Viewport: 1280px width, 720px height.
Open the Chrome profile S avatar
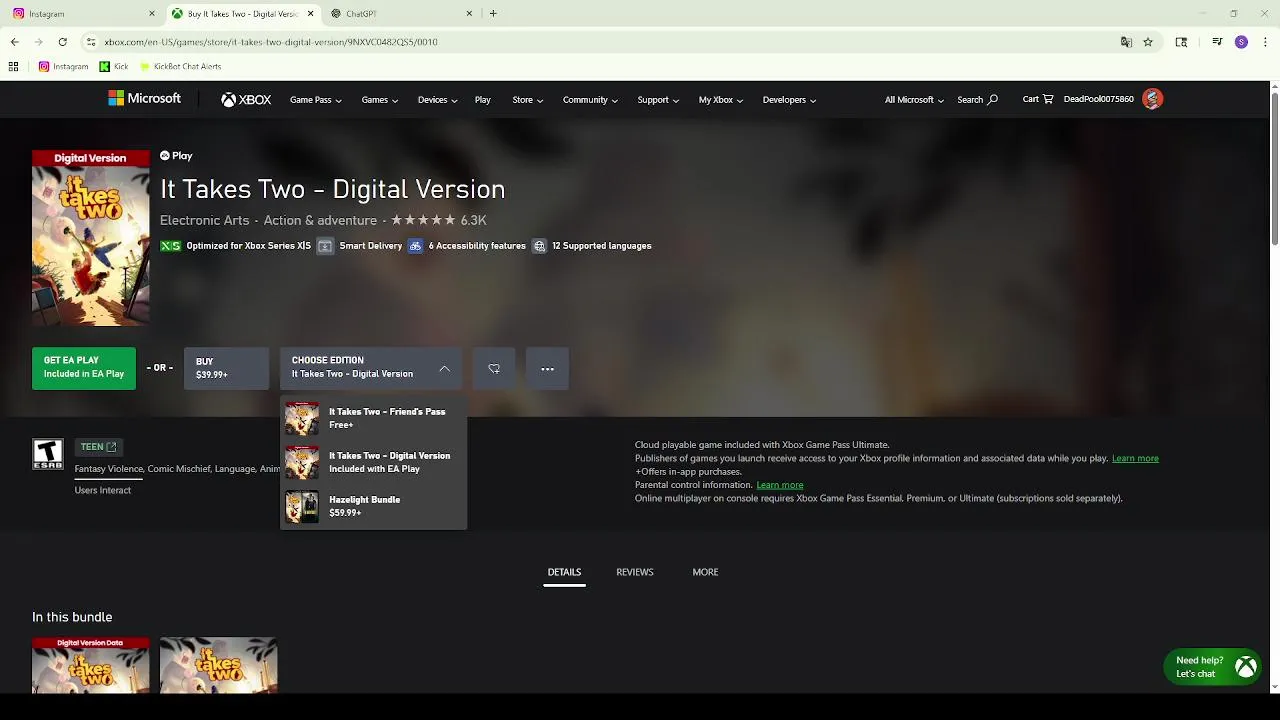point(1241,42)
